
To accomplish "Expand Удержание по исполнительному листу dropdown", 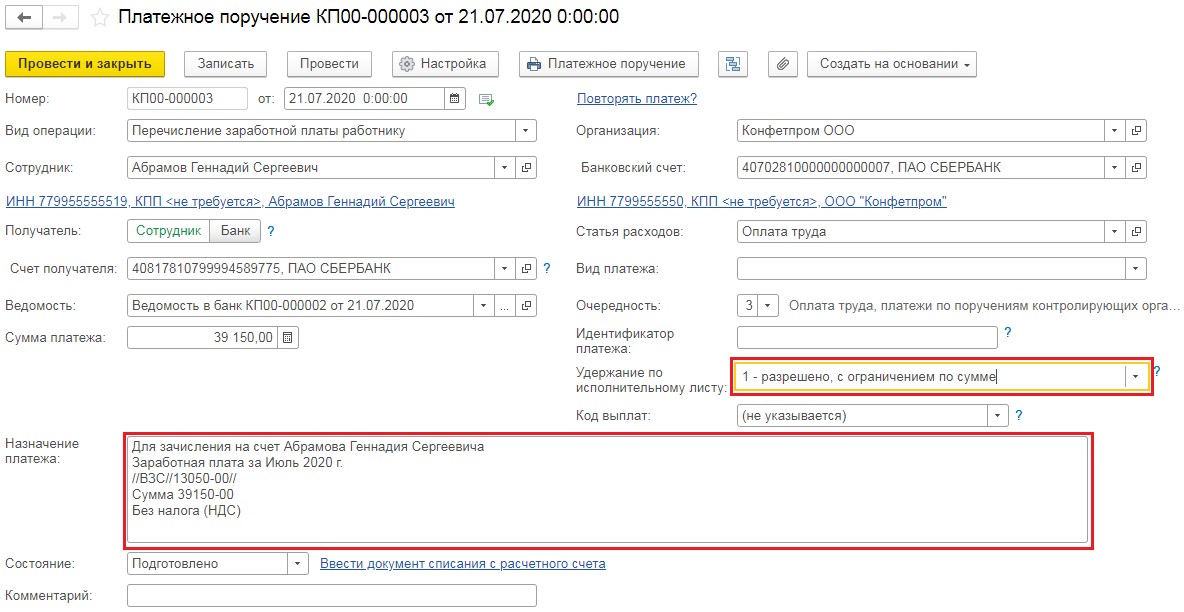I will tap(1136, 376).
